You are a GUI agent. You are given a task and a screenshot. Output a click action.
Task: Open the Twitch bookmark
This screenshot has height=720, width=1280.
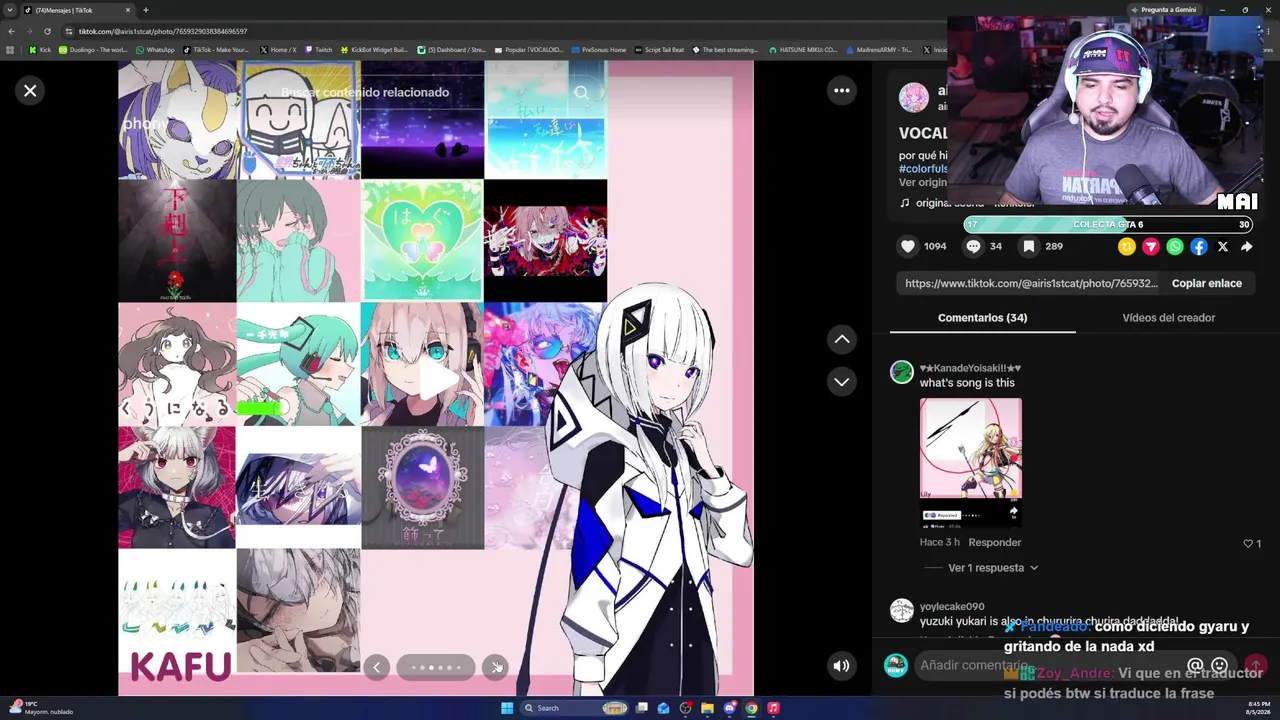319,50
